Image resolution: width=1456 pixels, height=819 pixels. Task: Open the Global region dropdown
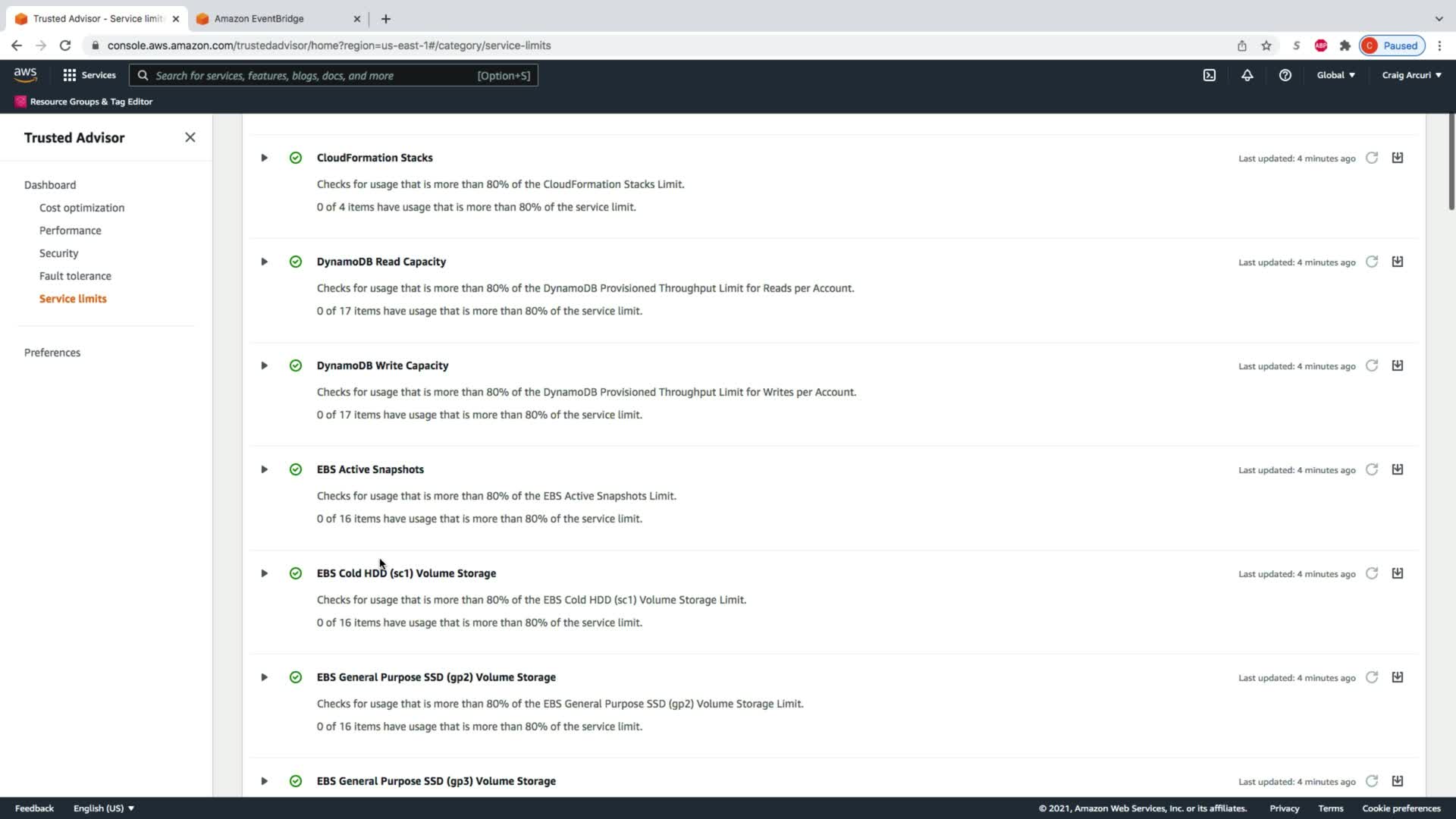click(x=1335, y=75)
